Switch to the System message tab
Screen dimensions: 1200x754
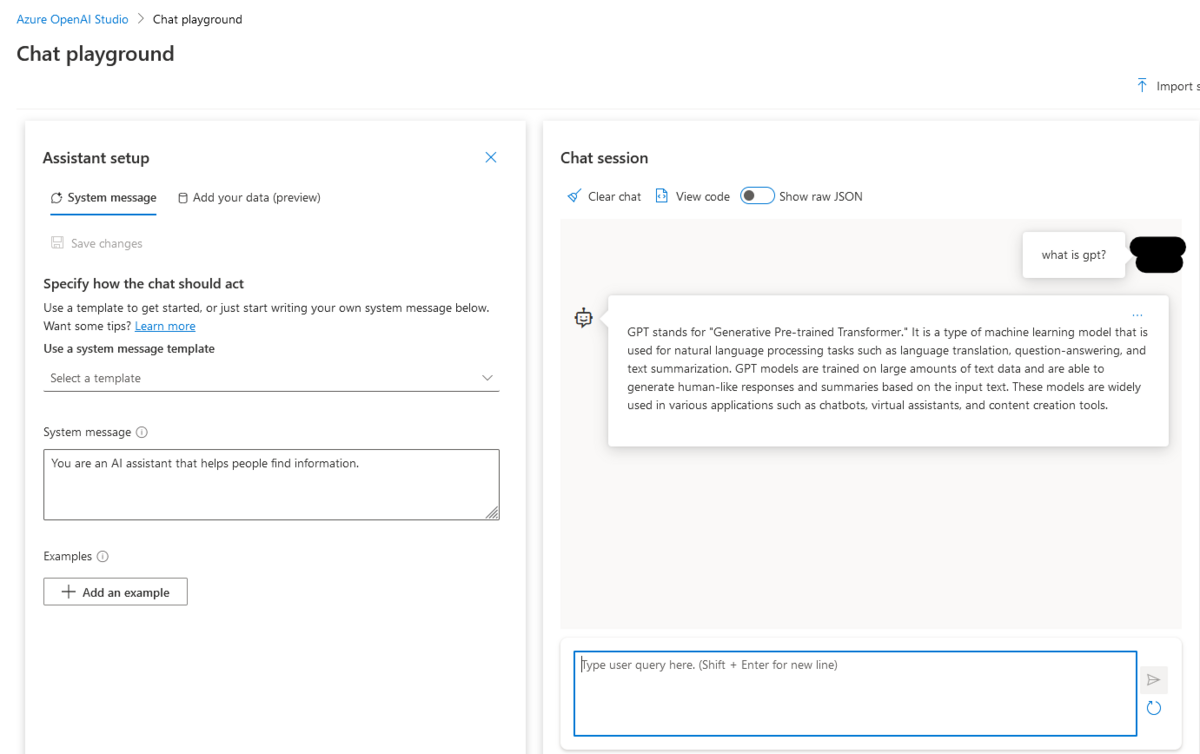click(110, 198)
